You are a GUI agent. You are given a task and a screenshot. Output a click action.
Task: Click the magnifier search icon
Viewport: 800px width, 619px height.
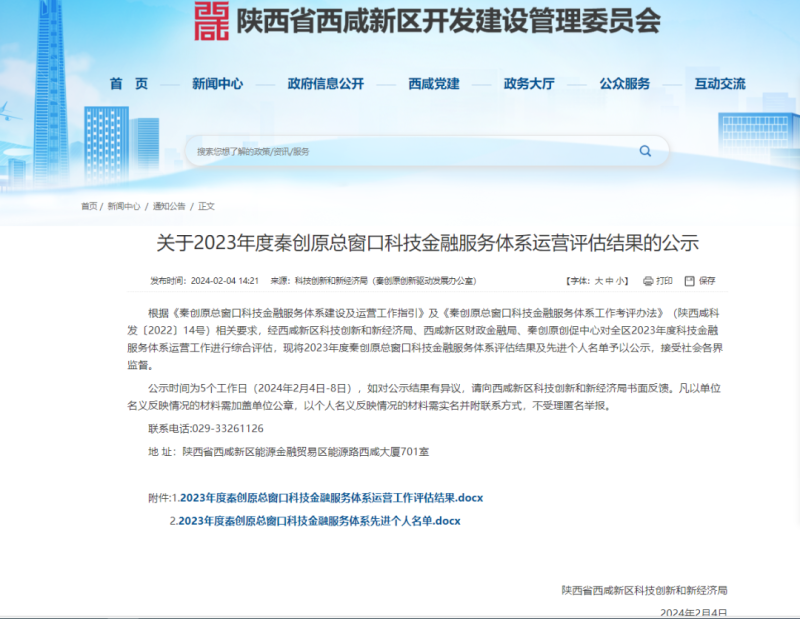[645, 151]
